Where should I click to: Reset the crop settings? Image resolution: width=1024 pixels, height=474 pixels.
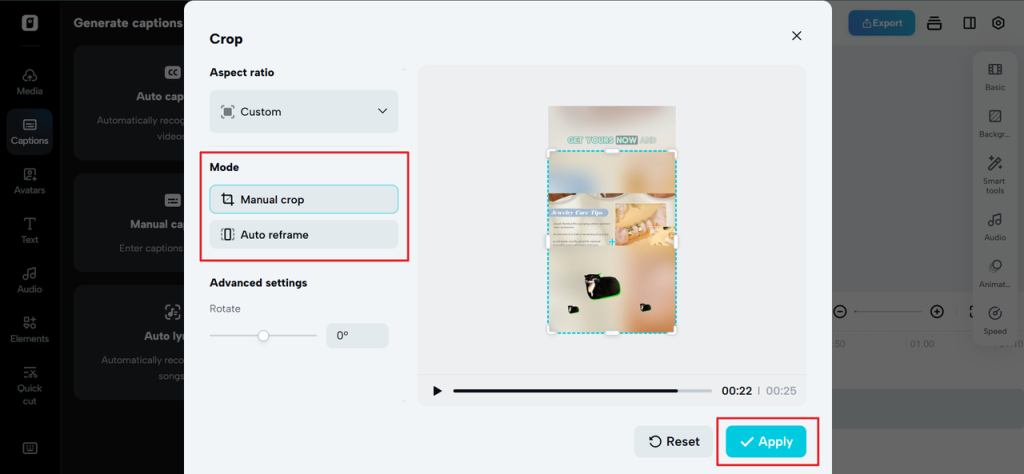click(x=674, y=442)
